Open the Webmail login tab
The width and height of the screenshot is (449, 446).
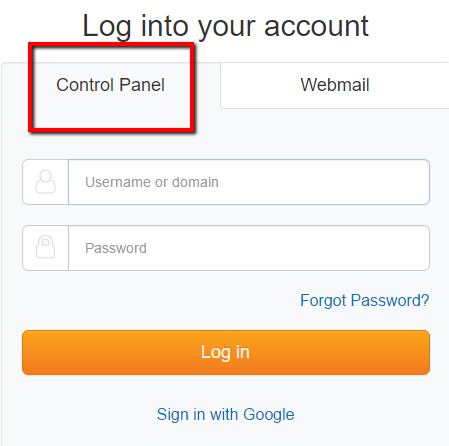pos(335,85)
